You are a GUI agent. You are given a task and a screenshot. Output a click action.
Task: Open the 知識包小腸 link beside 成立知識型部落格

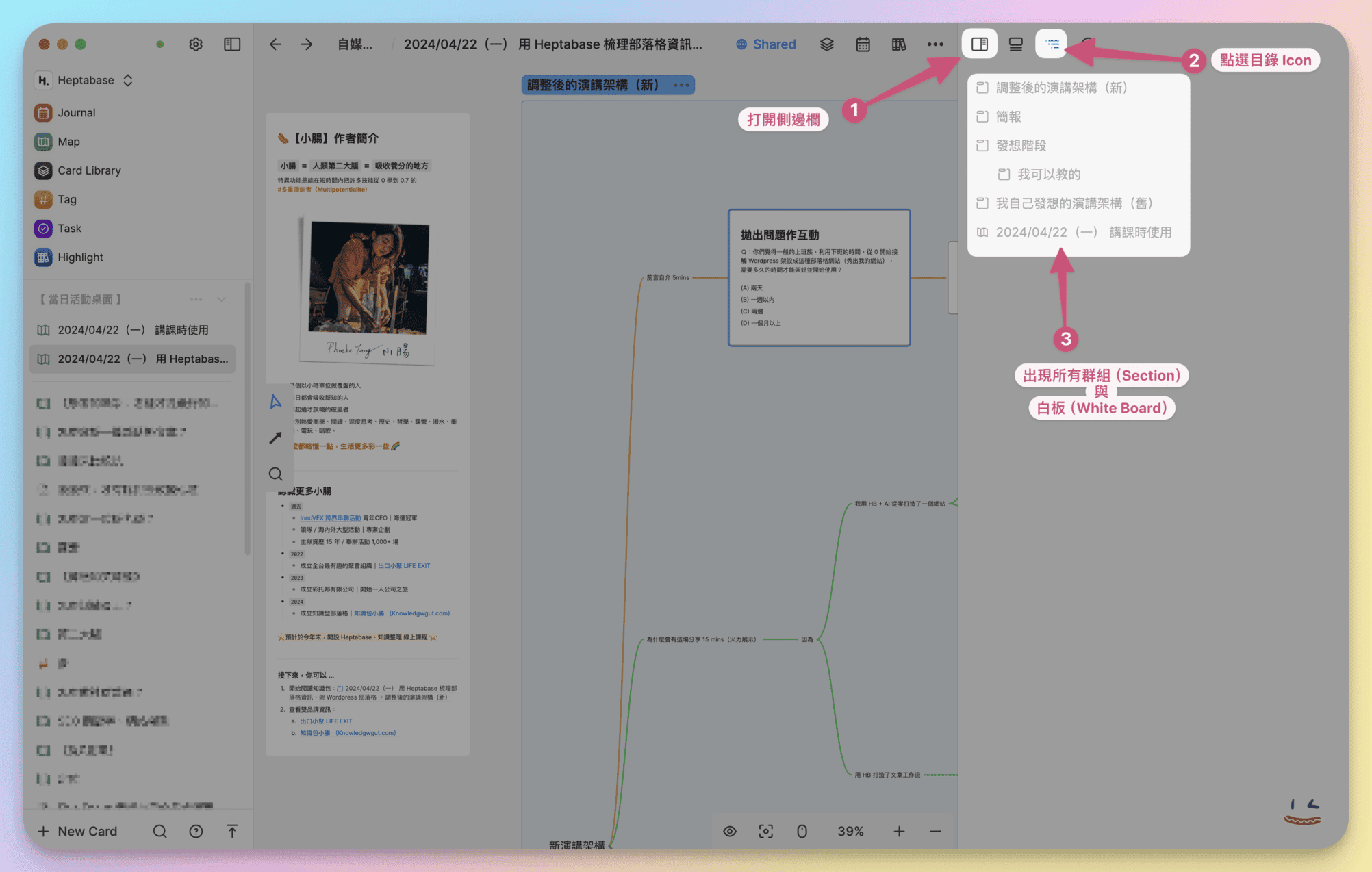pos(402,613)
